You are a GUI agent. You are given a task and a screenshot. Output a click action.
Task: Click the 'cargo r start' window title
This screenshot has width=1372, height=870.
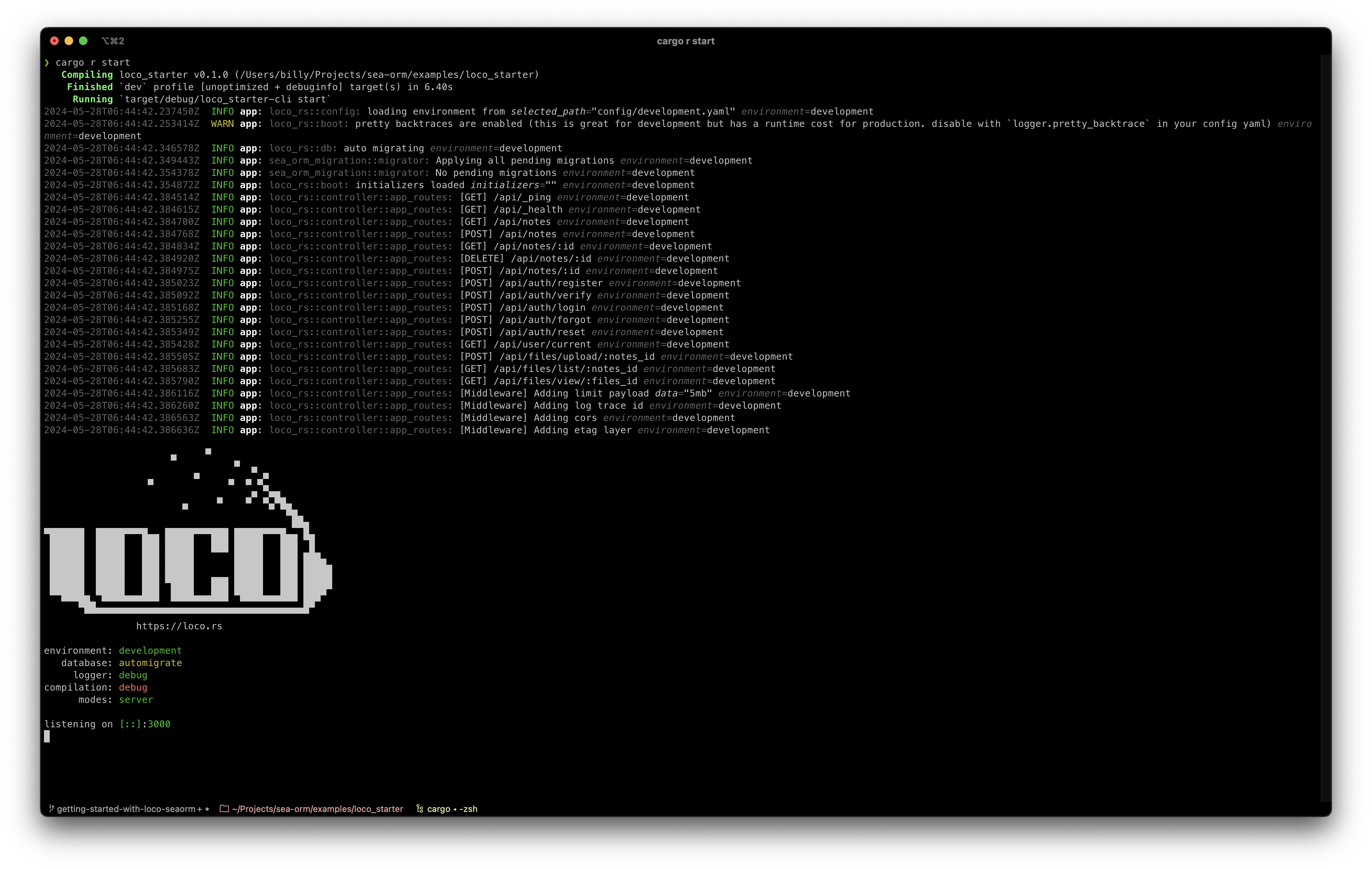point(685,41)
